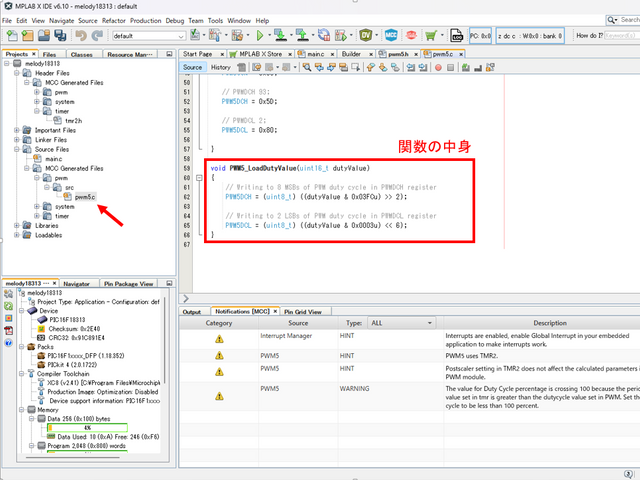640x480 pixels.
Task: Open the main.c editor tab
Action: (314, 53)
